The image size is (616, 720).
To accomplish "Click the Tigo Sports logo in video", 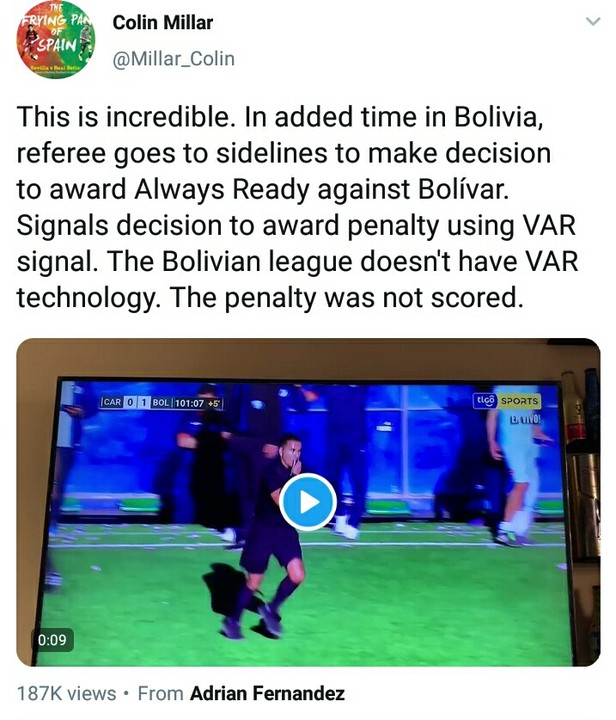I will 507,401.
